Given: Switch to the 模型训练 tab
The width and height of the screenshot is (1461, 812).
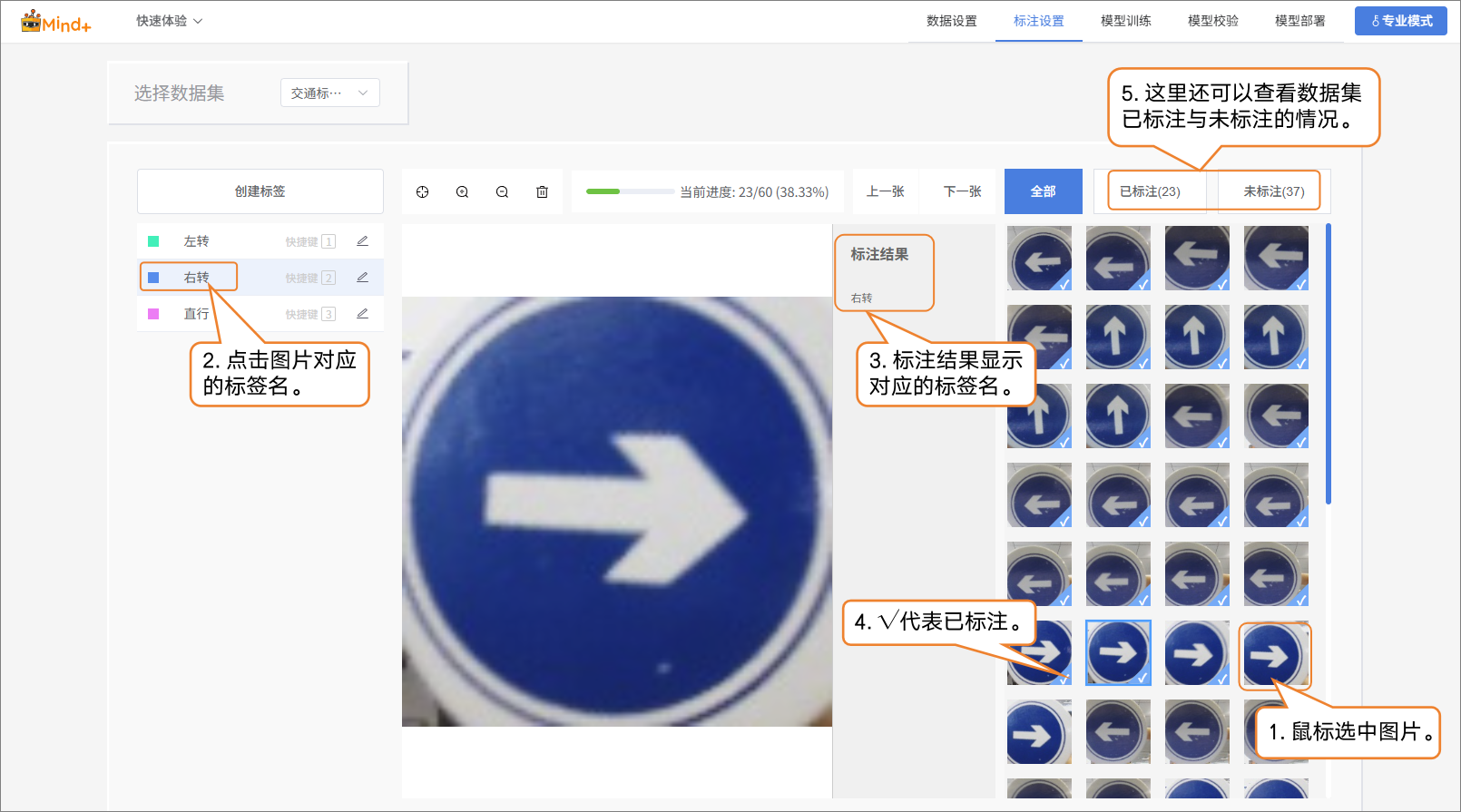Looking at the screenshot, I should (x=1125, y=21).
